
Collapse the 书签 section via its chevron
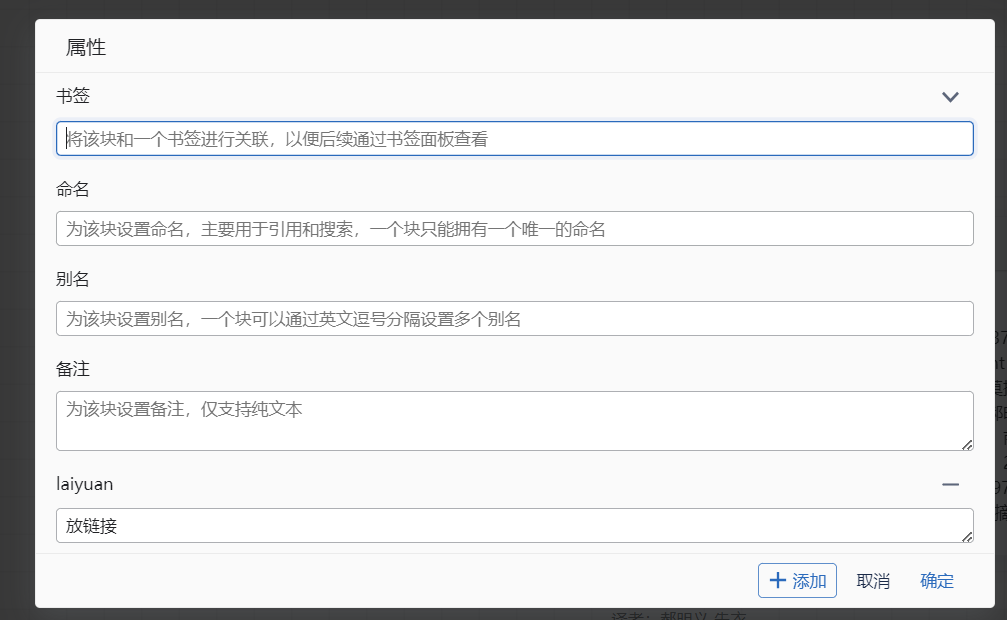tap(949, 96)
